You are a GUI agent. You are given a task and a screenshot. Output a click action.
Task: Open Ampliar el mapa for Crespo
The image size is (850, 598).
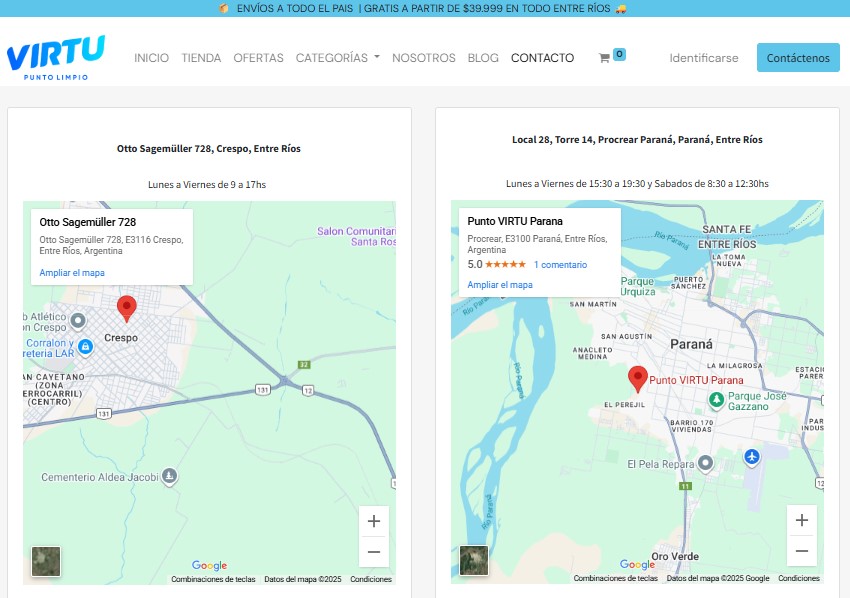click(72, 273)
